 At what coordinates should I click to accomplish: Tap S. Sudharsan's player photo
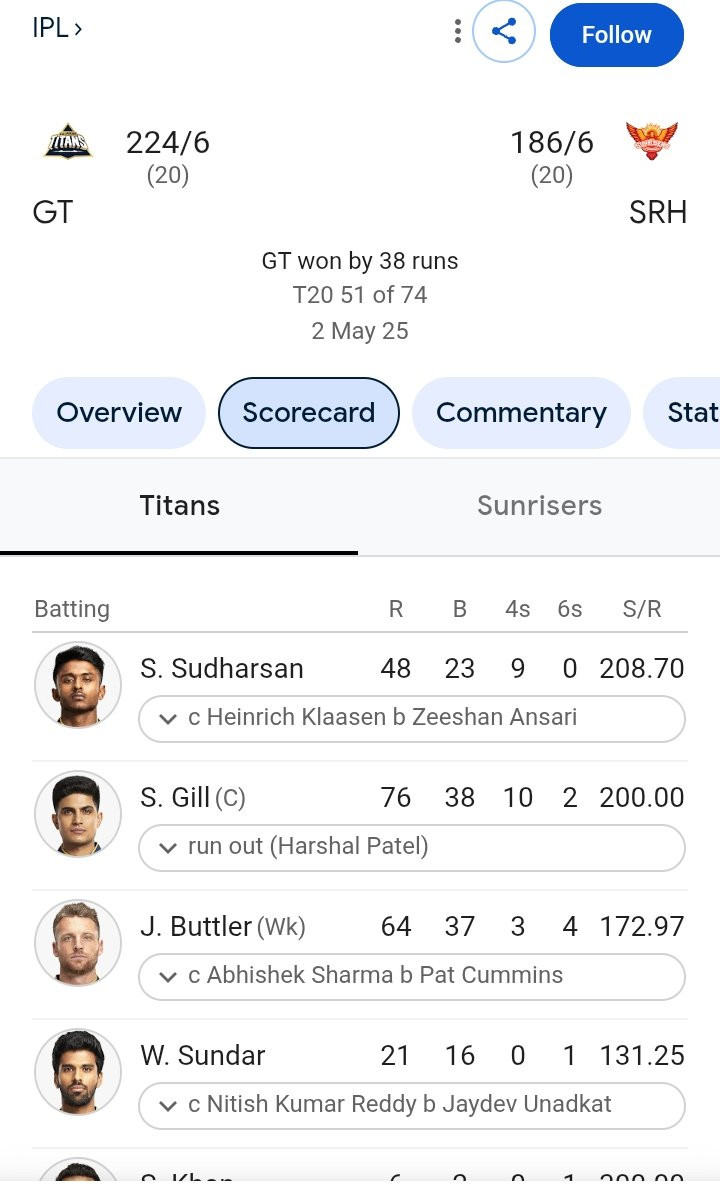point(78,686)
